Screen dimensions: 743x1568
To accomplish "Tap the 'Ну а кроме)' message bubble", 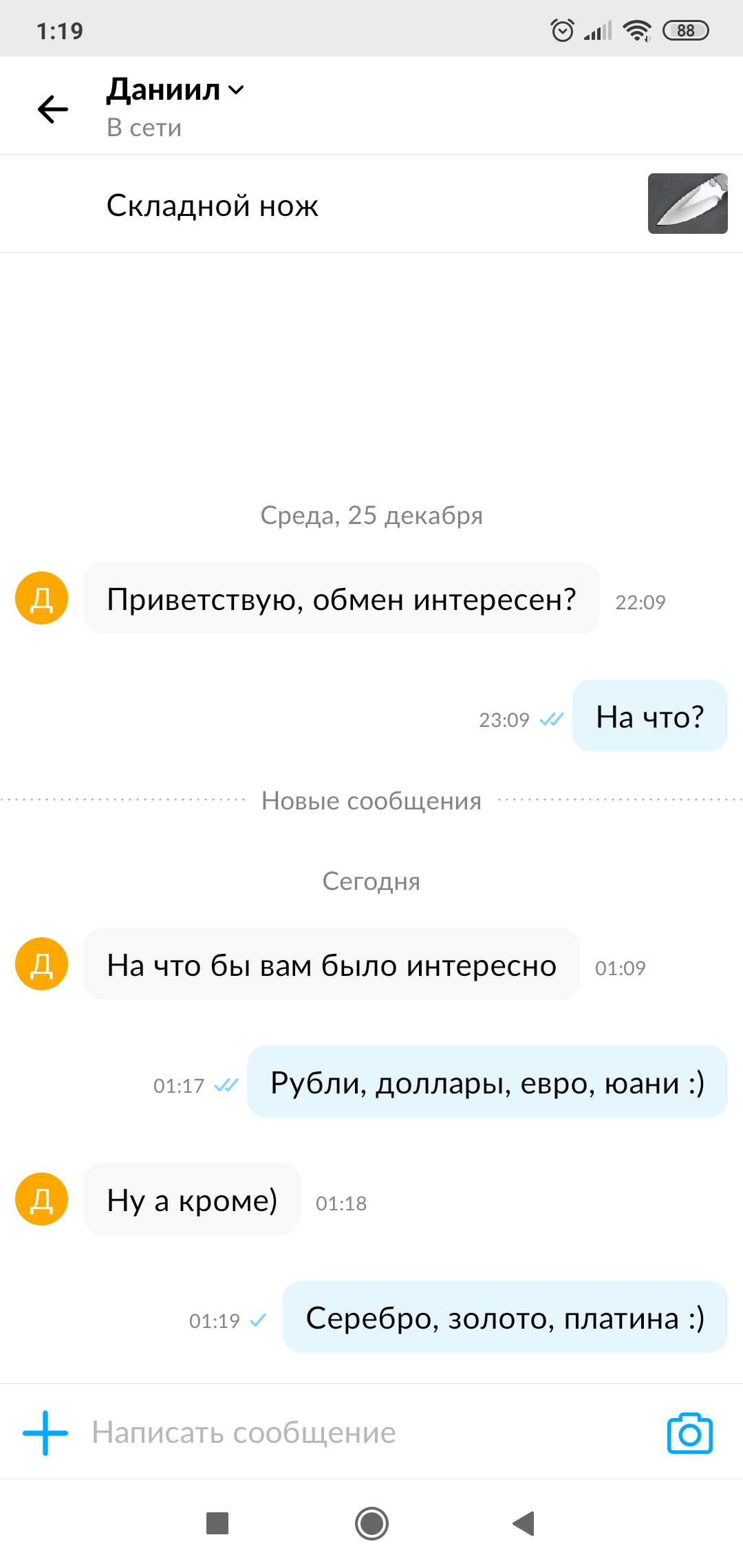I will click(x=192, y=1200).
